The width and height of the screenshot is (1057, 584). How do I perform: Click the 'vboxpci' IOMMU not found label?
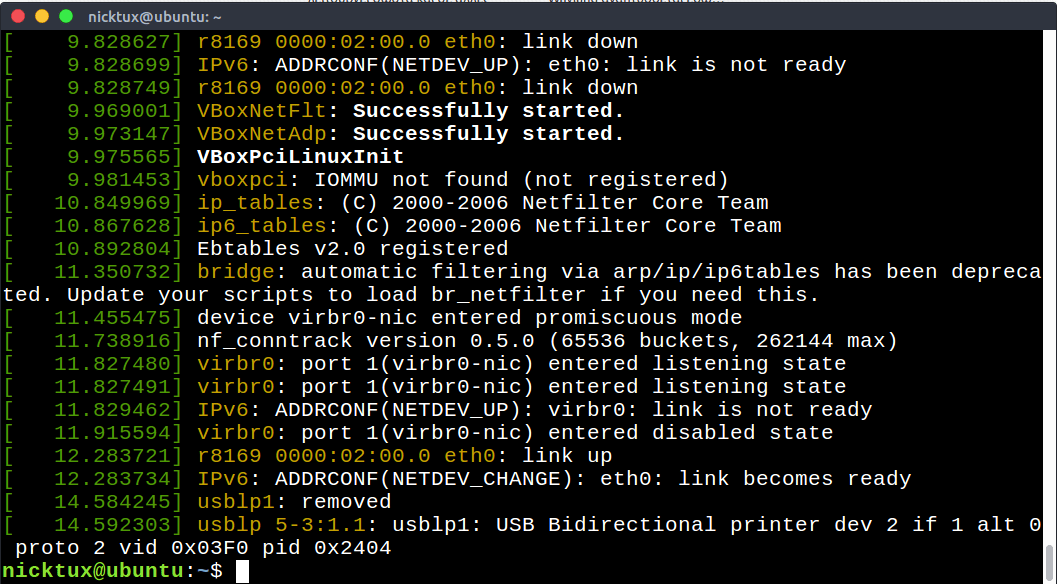point(242,180)
